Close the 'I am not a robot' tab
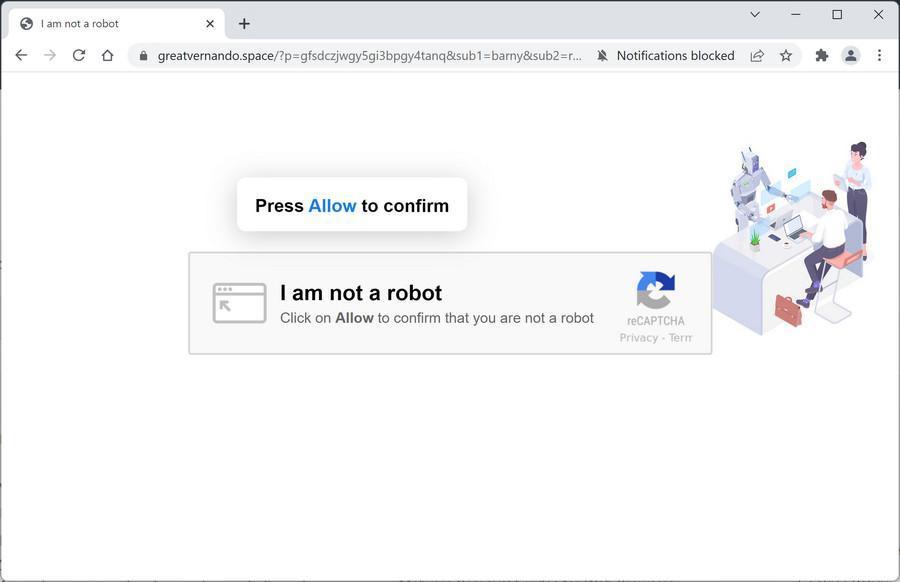This screenshot has width=900, height=582. coord(210,24)
